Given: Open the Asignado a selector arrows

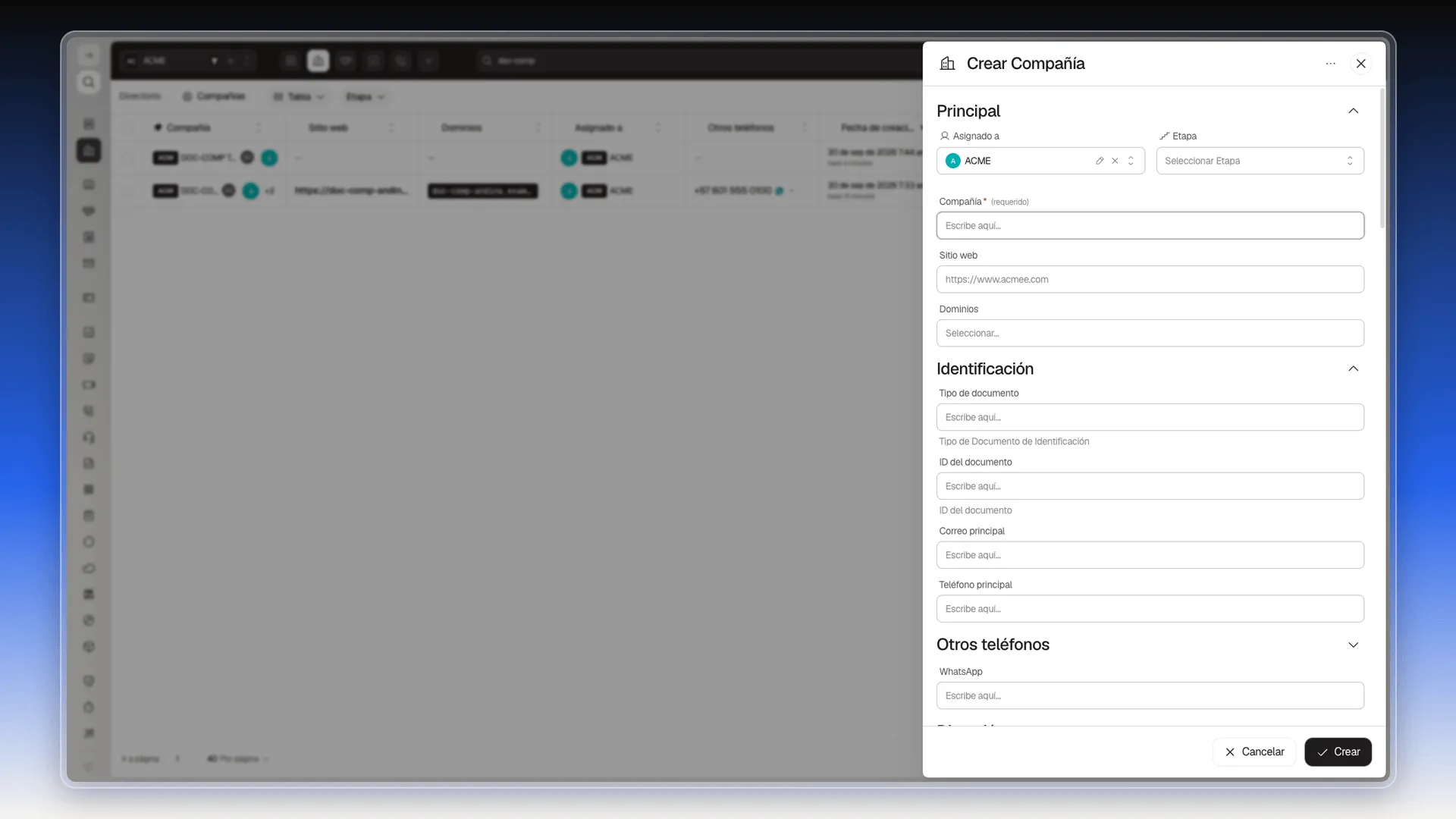Looking at the screenshot, I should pyautogui.click(x=1131, y=161).
